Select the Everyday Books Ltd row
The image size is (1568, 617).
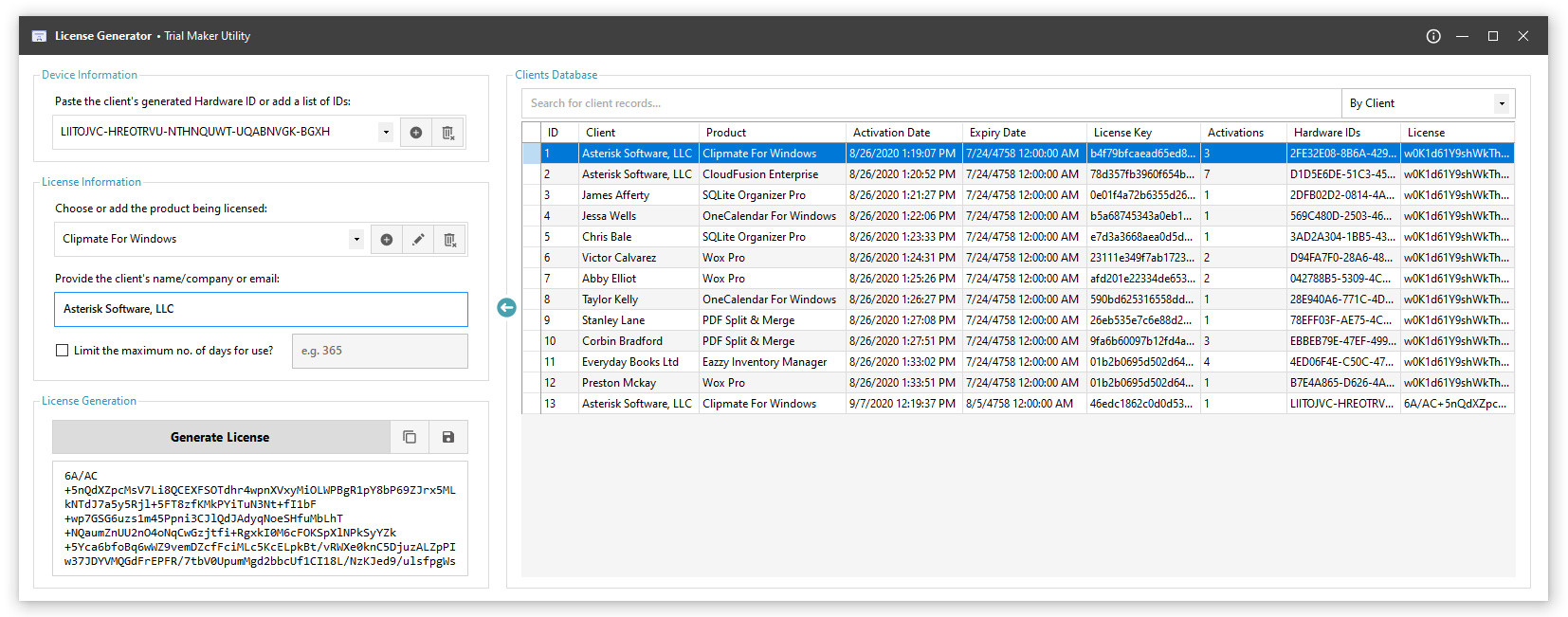(x=1017, y=362)
